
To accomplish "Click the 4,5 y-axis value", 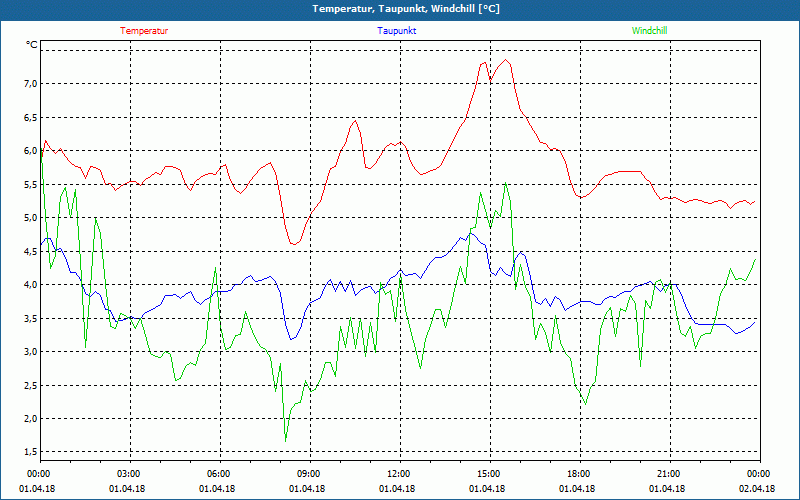I will tap(32, 252).
